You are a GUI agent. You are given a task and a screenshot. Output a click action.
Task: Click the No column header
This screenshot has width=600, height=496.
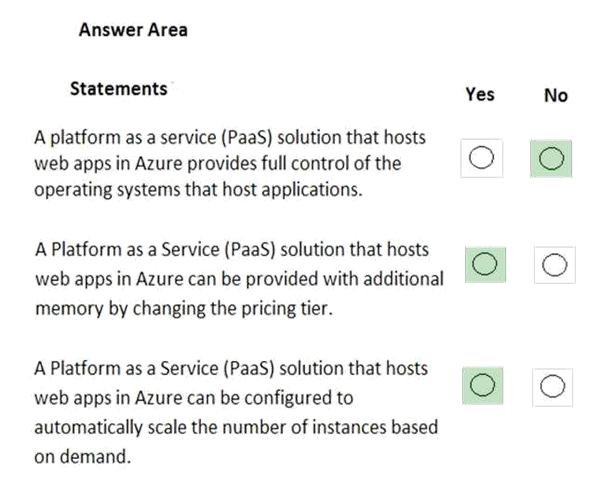pyautogui.click(x=556, y=95)
